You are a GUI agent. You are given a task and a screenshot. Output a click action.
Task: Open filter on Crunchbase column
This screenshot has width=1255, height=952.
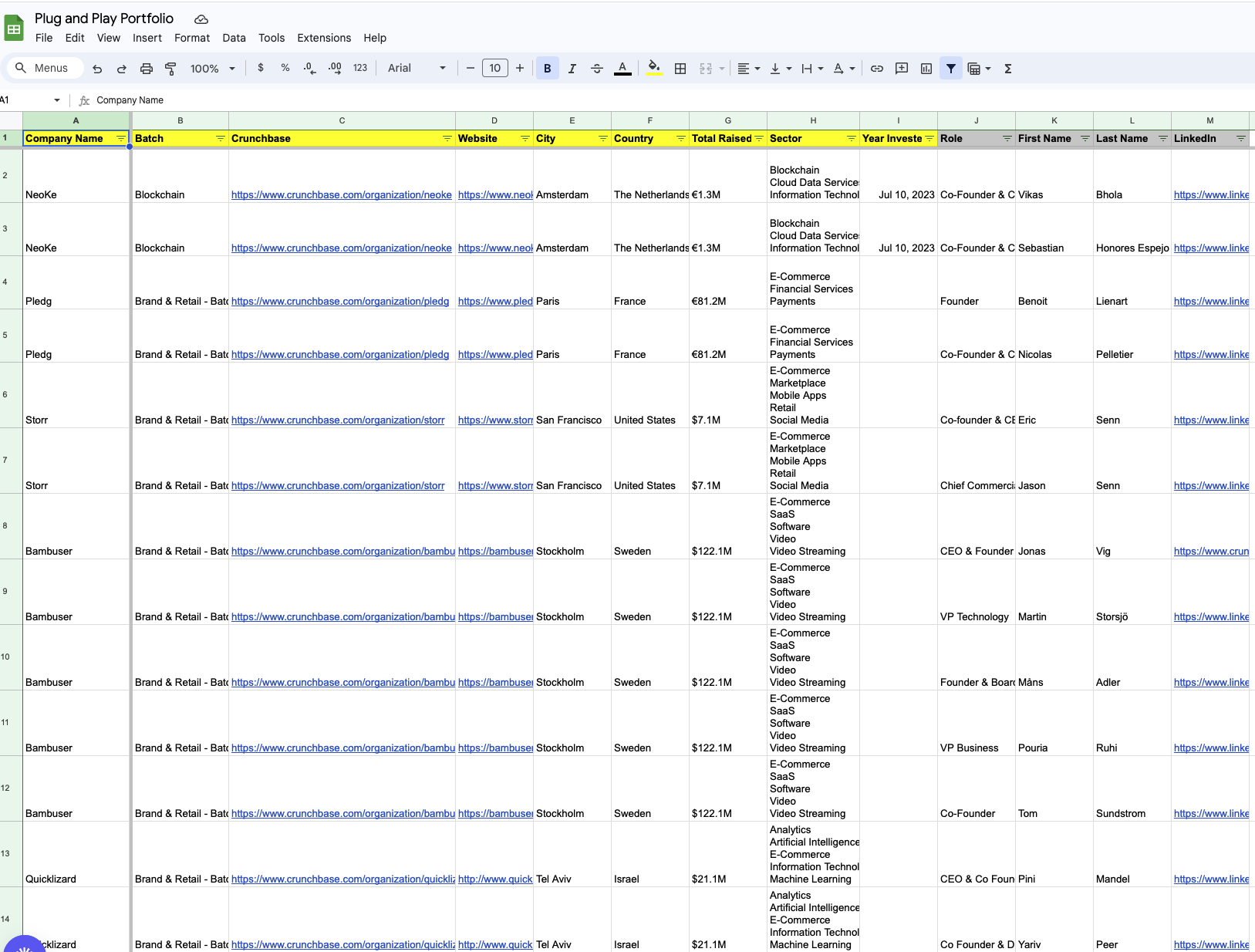tap(447, 138)
